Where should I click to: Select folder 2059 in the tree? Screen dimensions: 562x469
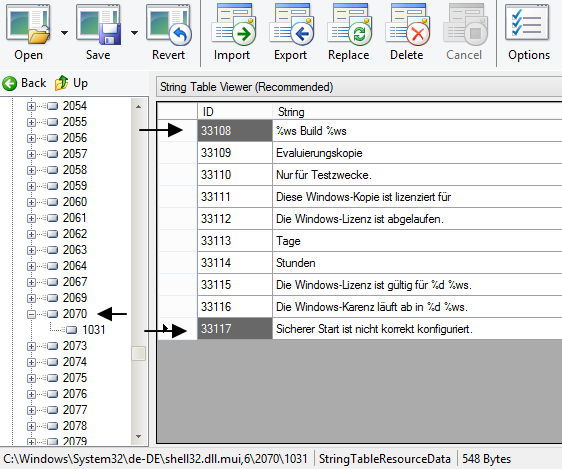[x=67, y=186]
